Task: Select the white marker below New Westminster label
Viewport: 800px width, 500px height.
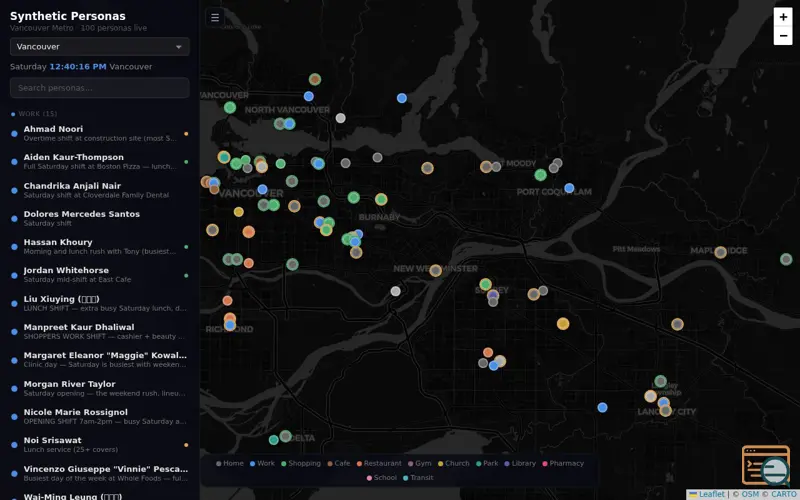Action: [395, 291]
